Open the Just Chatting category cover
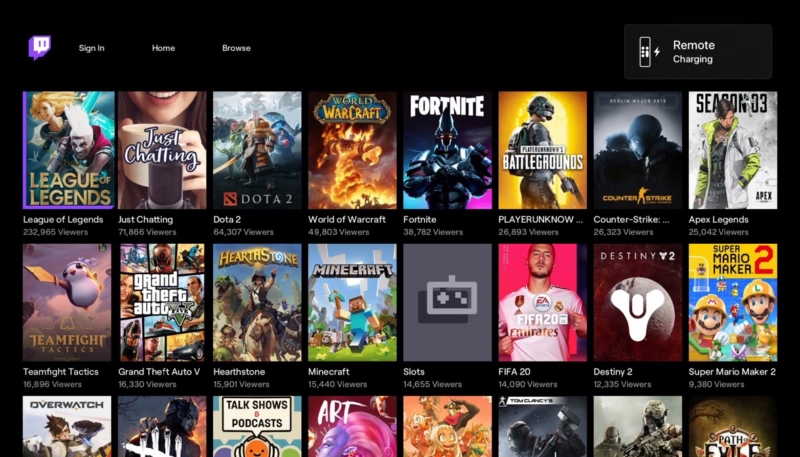This screenshot has height=457, width=800. [x=162, y=150]
